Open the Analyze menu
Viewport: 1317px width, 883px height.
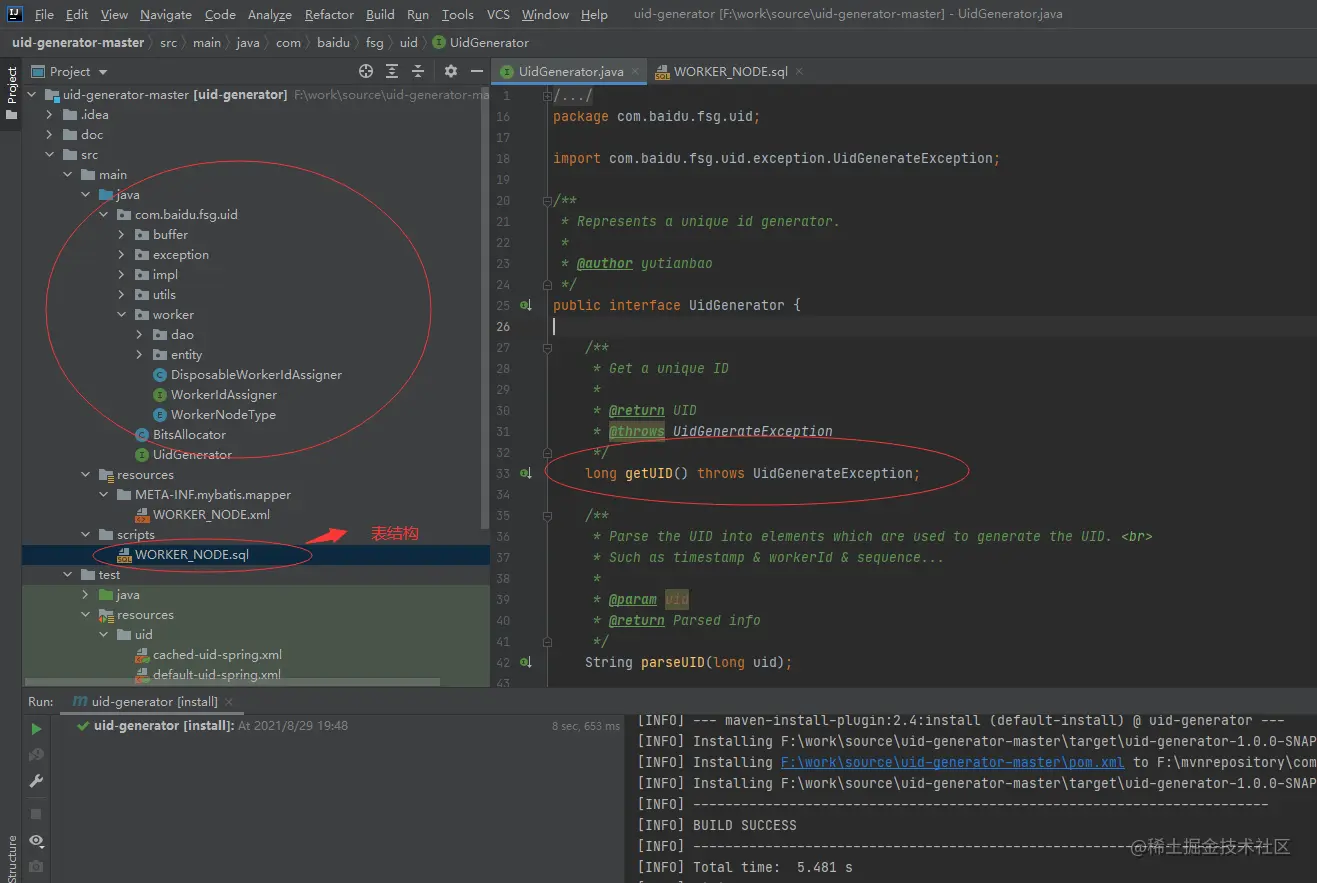[270, 15]
